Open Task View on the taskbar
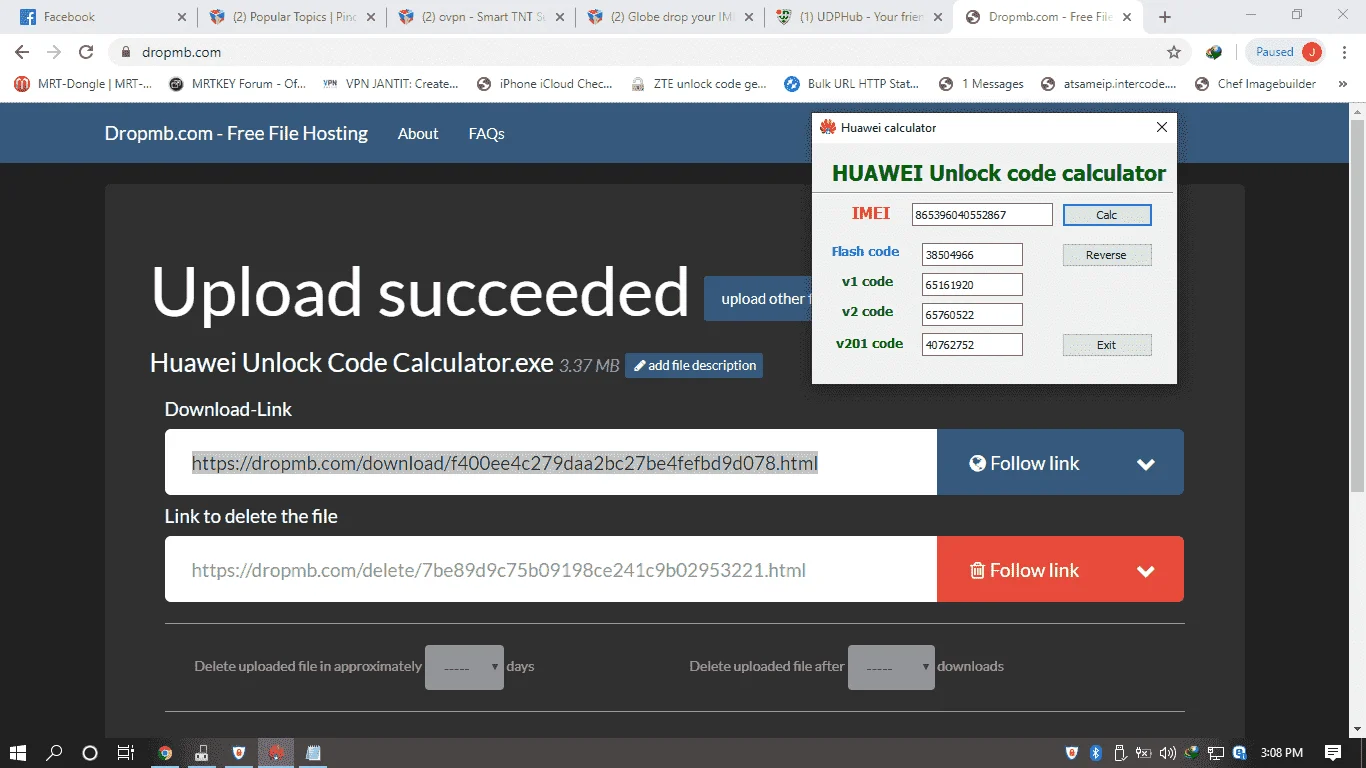The image size is (1366, 768). pos(126,753)
